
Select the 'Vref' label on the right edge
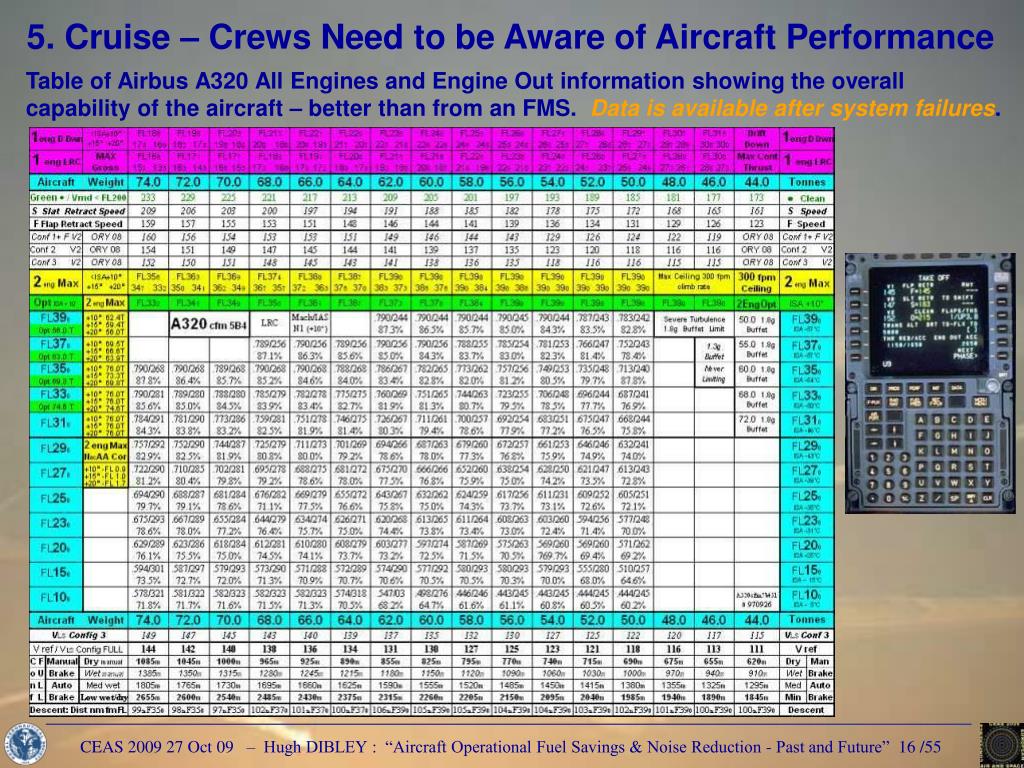coord(808,648)
